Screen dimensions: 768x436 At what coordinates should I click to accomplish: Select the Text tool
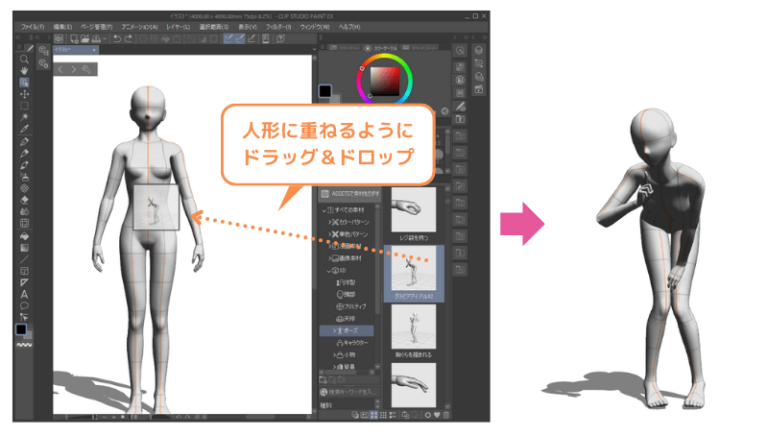click(x=25, y=294)
